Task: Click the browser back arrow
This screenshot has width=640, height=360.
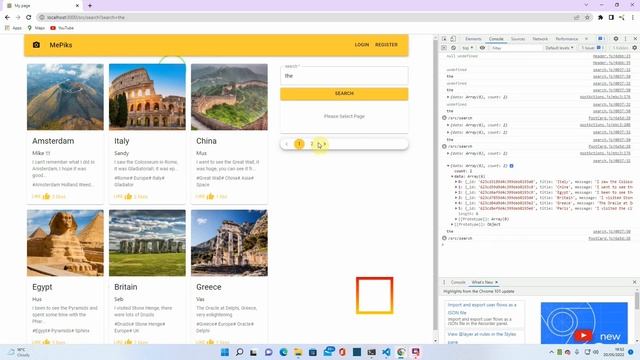Action: pyautogui.click(x=7, y=17)
